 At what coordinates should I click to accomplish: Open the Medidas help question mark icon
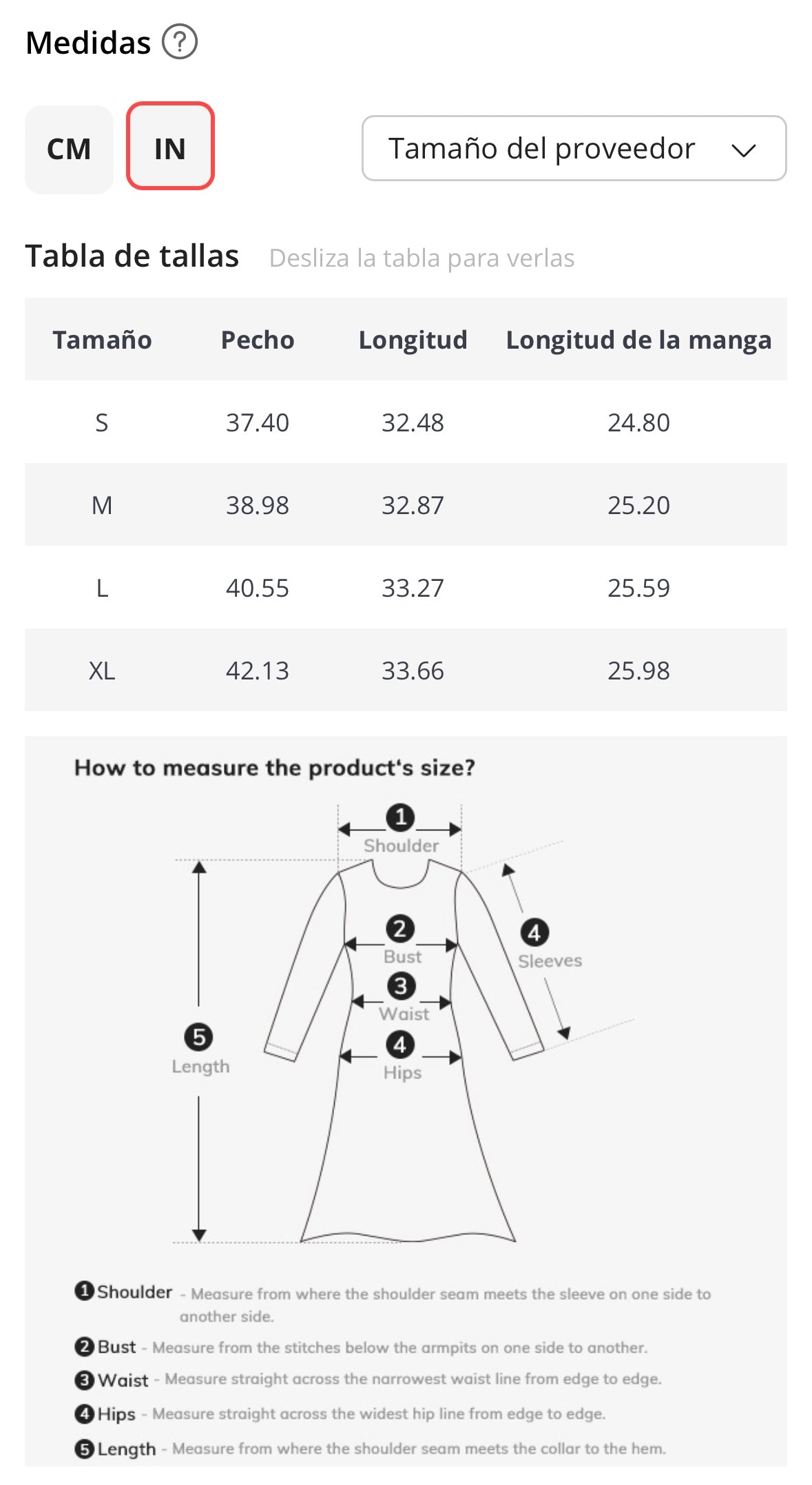180,42
